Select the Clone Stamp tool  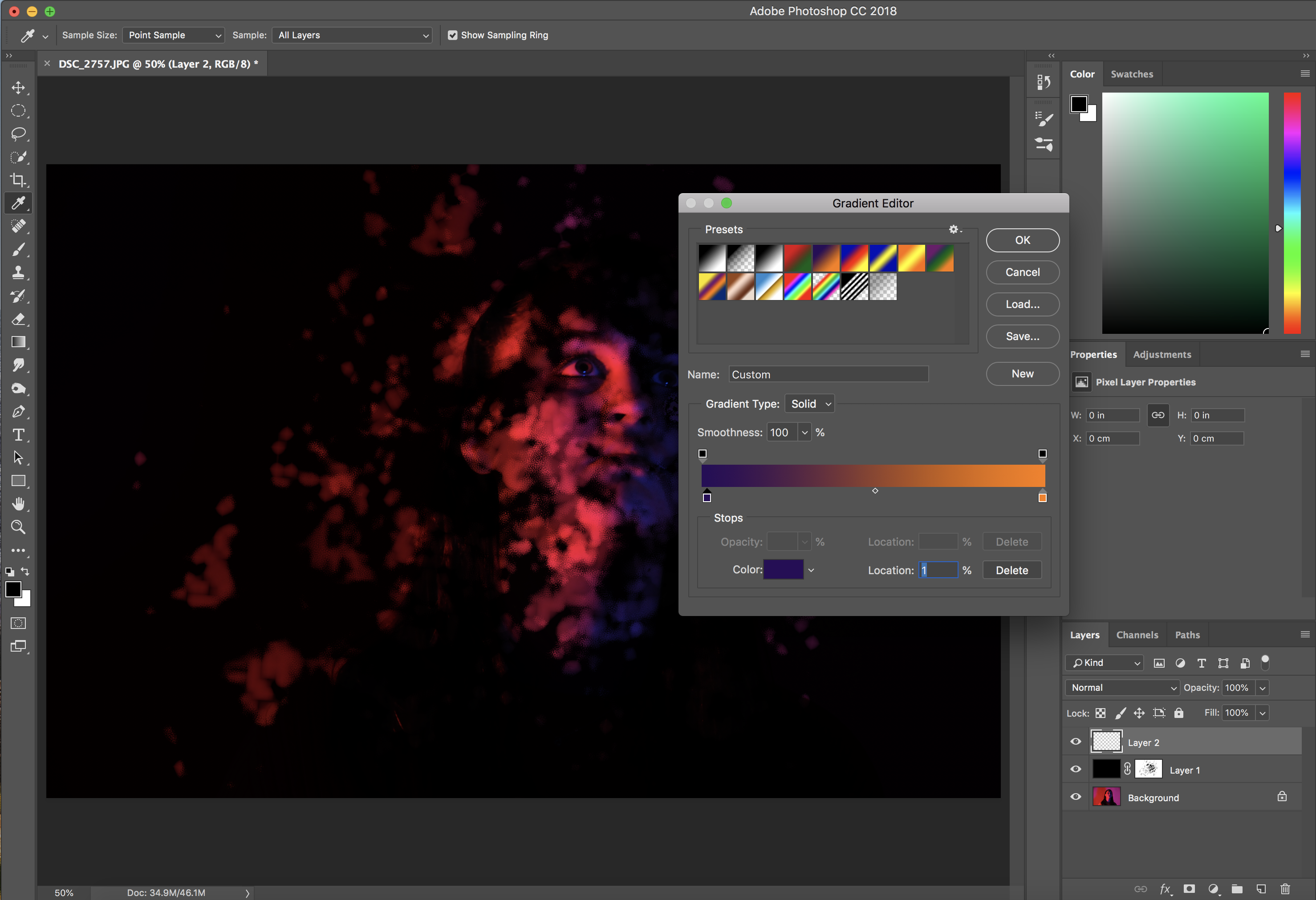point(18,273)
